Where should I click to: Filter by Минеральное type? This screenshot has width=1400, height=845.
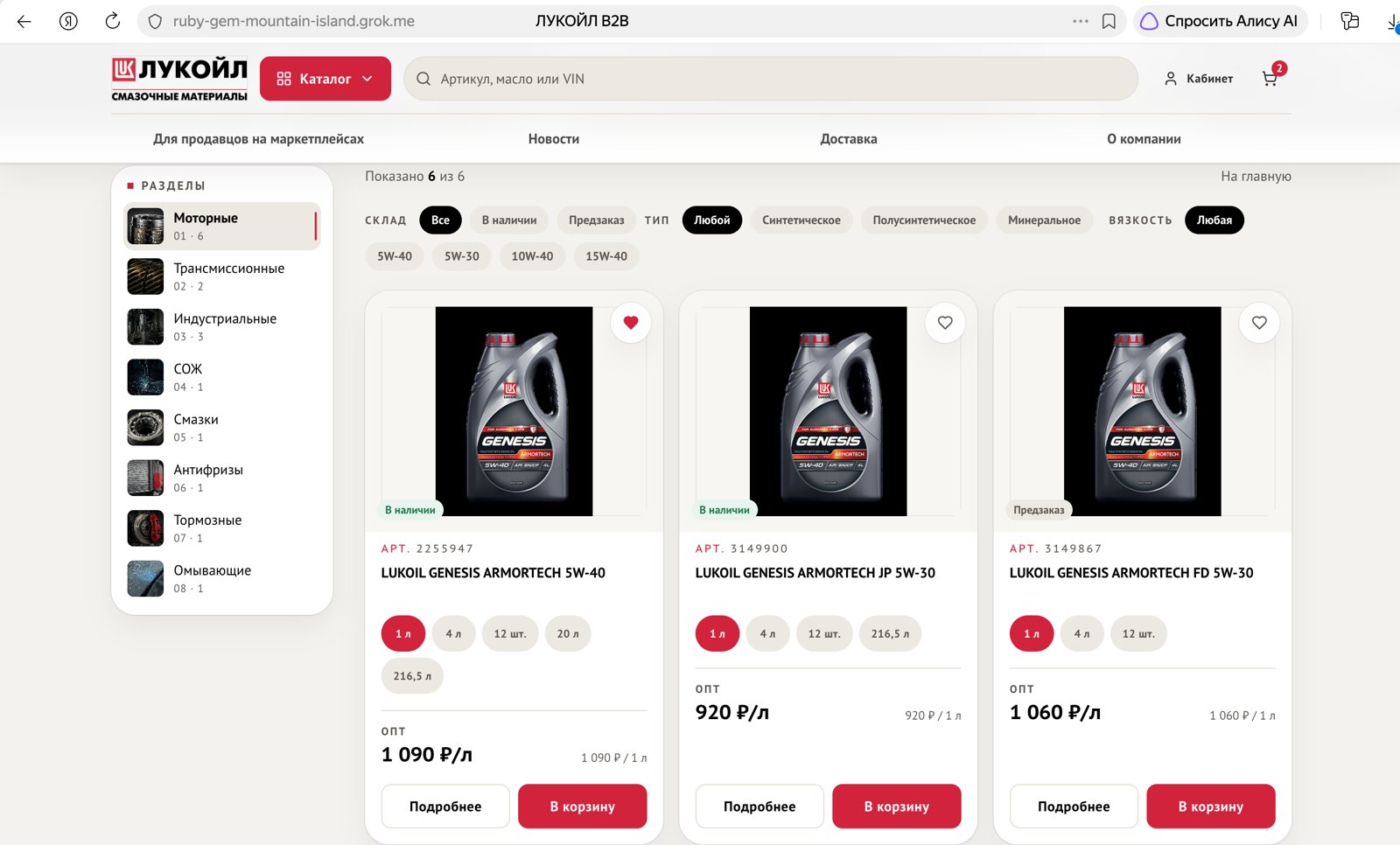1044,220
